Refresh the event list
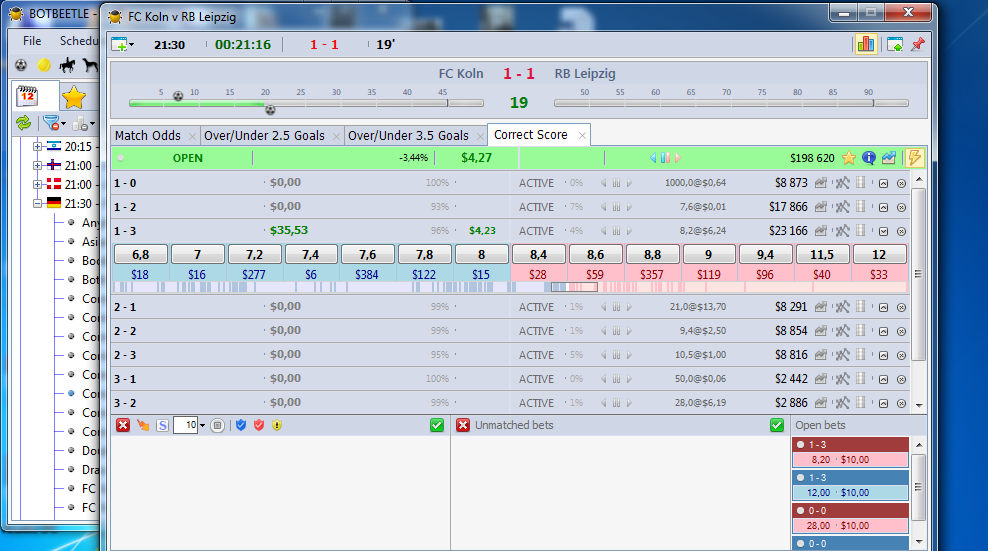Image resolution: width=988 pixels, height=551 pixels. click(23, 123)
